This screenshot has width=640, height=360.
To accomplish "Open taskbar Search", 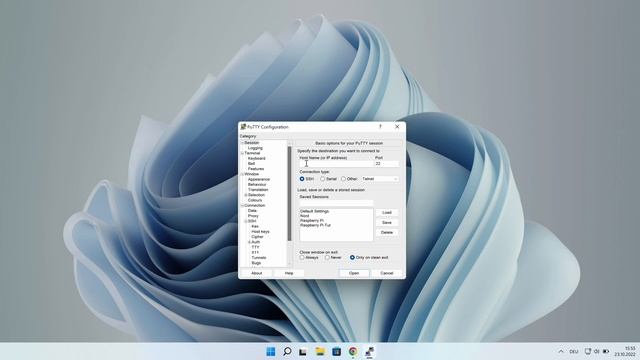I will click(287, 351).
